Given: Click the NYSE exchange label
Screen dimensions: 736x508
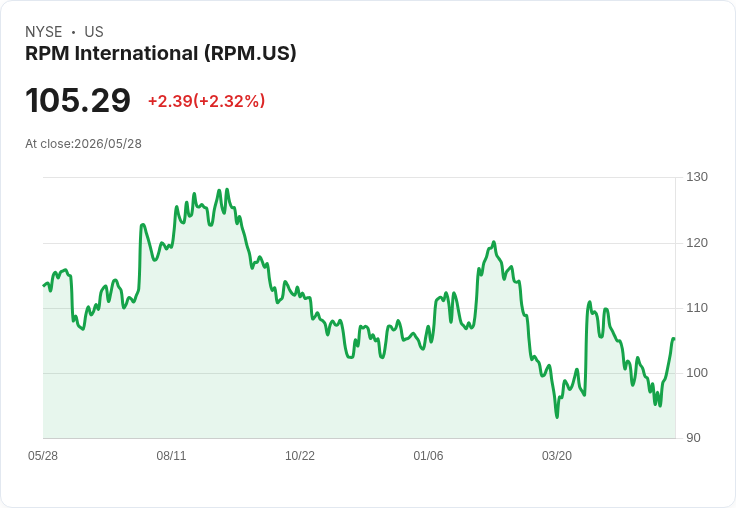Looking at the screenshot, I should point(44,32).
